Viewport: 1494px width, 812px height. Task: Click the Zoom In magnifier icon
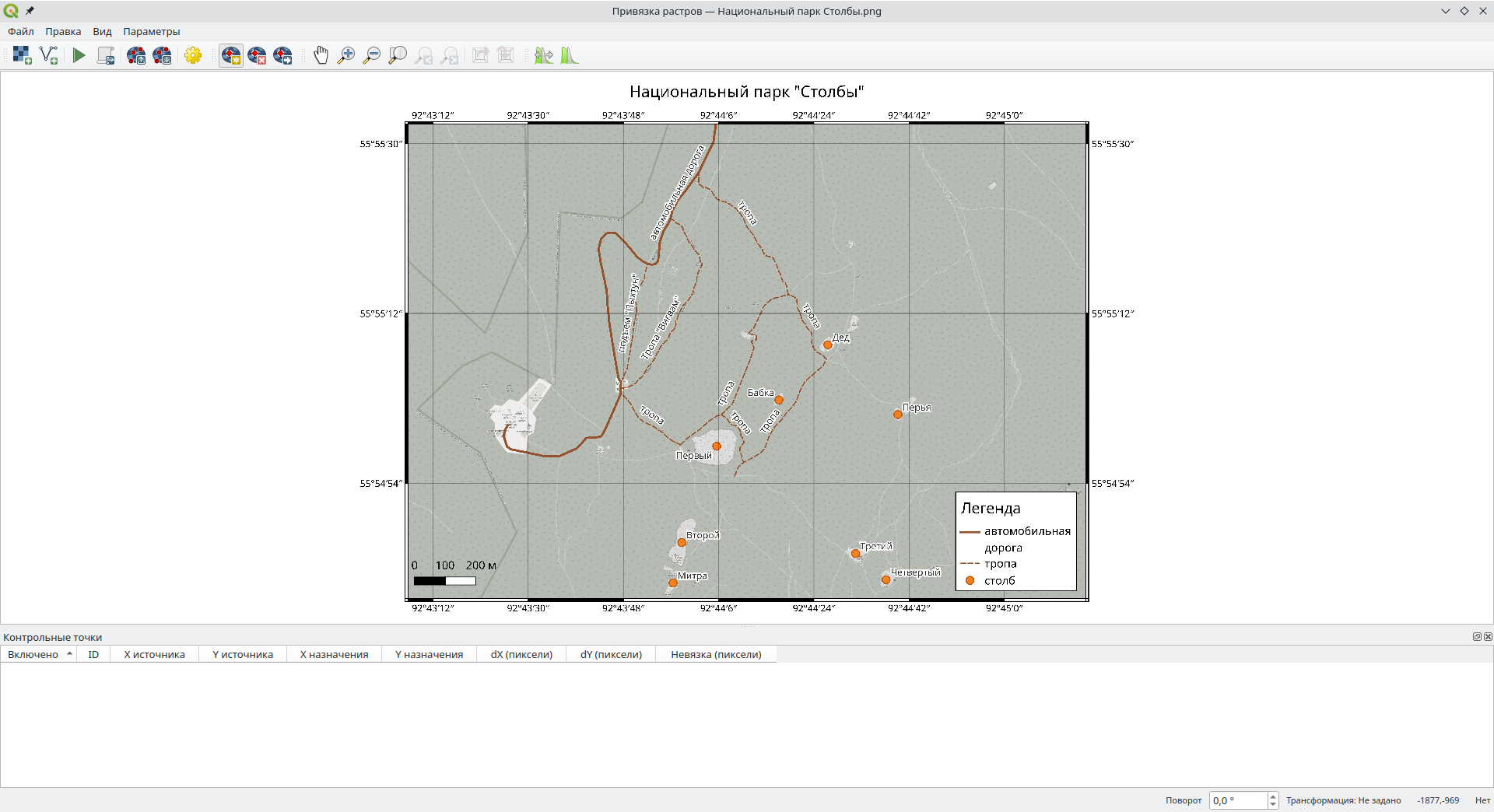346,55
